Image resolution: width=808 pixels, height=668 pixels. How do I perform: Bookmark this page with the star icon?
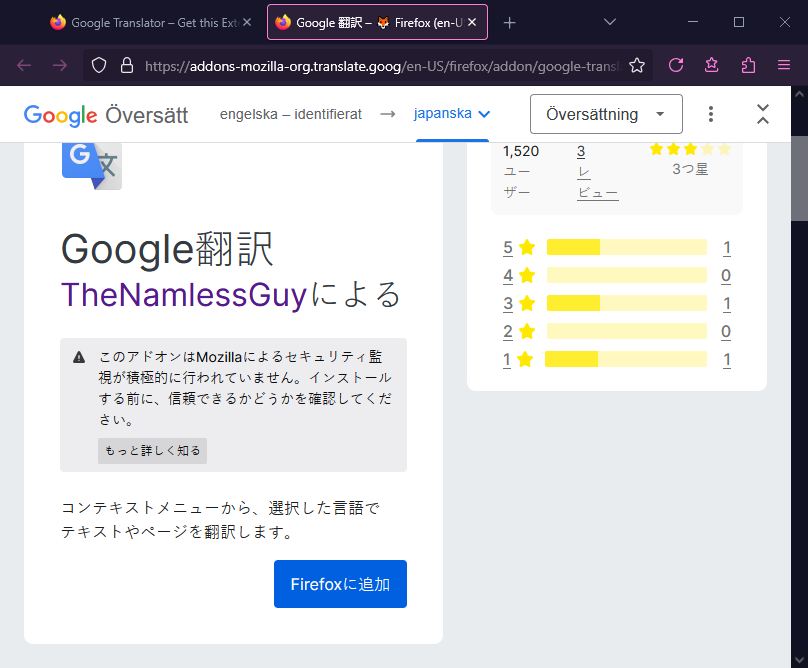(x=637, y=65)
